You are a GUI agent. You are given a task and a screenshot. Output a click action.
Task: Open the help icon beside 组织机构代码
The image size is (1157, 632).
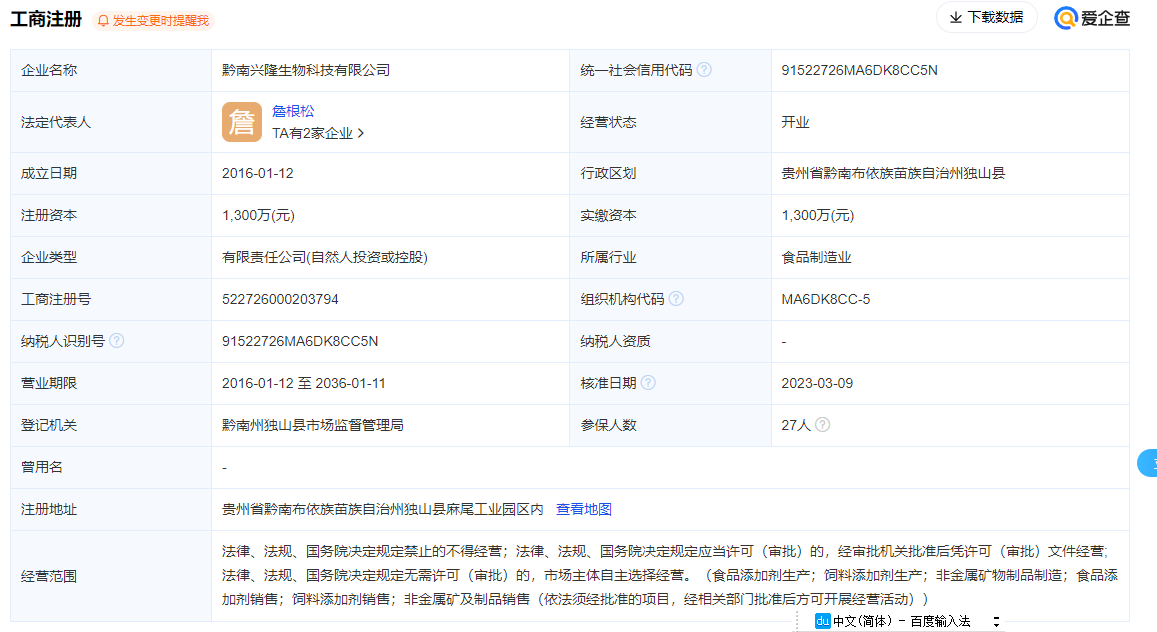676,299
